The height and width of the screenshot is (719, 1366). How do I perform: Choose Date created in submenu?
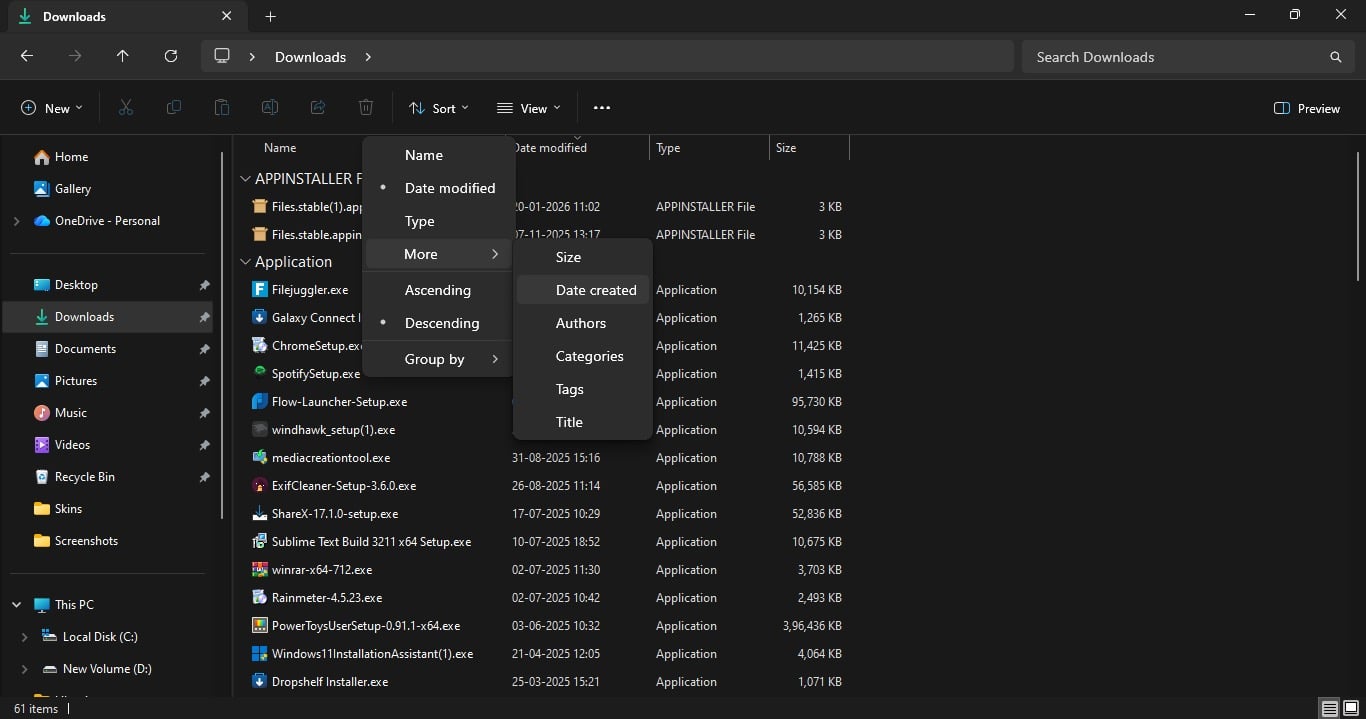click(583, 290)
